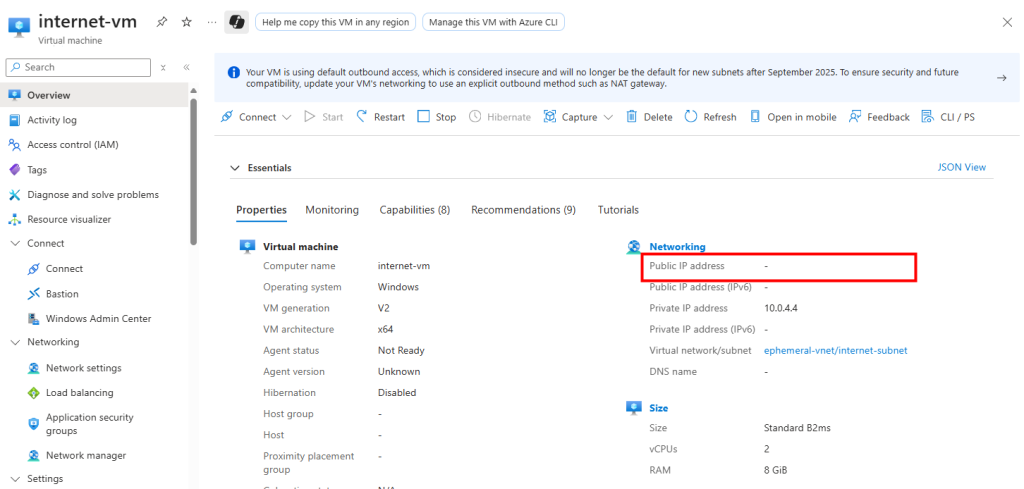
Task: Click the expand/collapse arrows next to search
Action: pos(163,67)
